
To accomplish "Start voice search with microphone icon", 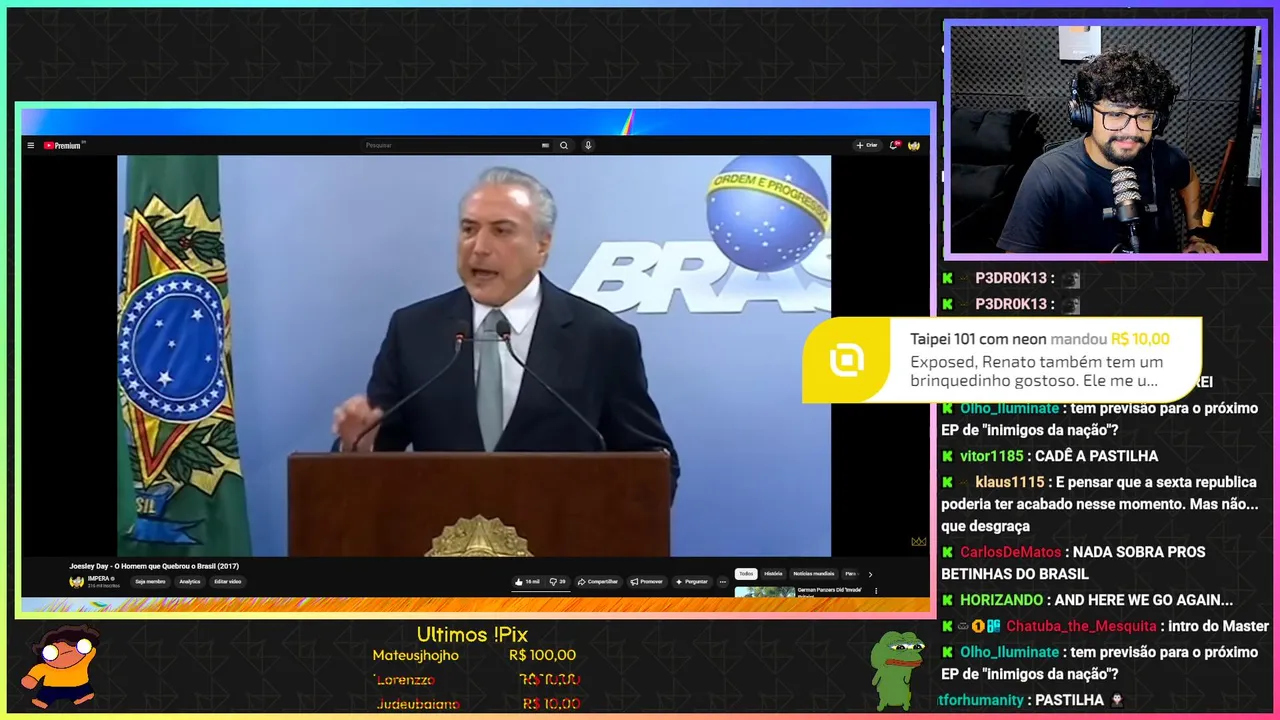I will pos(588,145).
